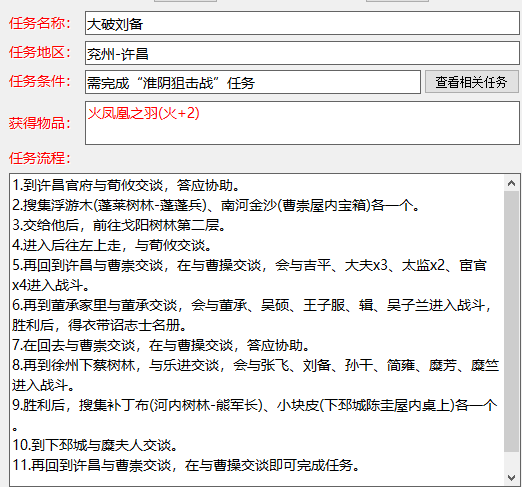Click the 获得物品 box showing 火凤凰之羽
Image resolution: width=522 pixels, height=487 pixels.
coord(302,123)
